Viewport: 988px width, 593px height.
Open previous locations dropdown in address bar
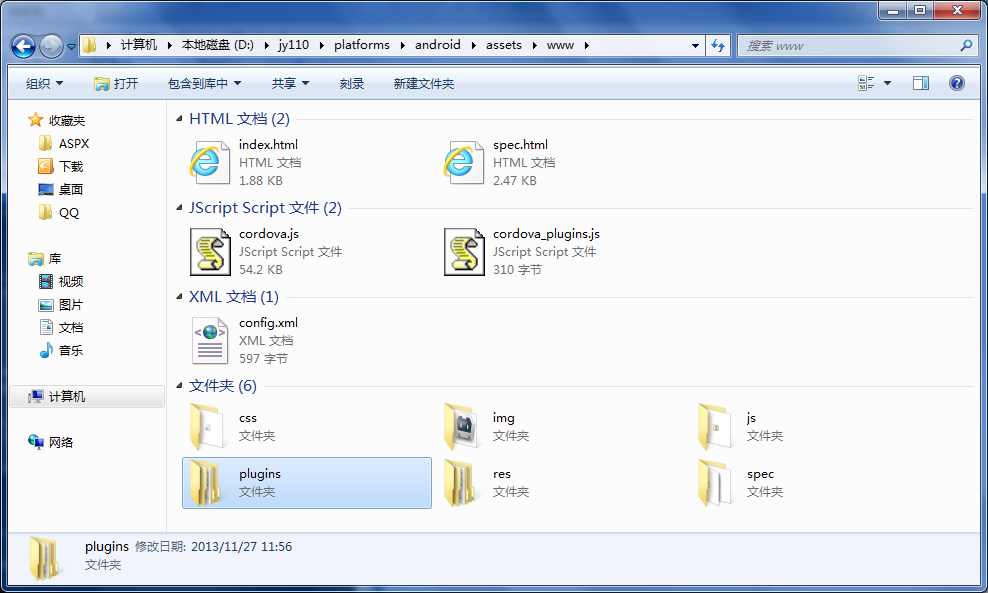pyautogui.click(x=695, y=45)
